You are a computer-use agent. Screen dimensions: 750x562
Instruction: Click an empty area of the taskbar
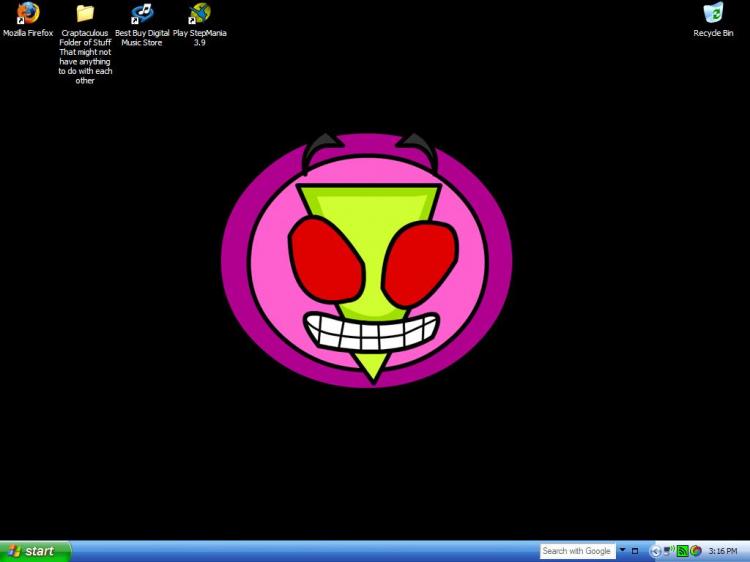coord(300,551)
